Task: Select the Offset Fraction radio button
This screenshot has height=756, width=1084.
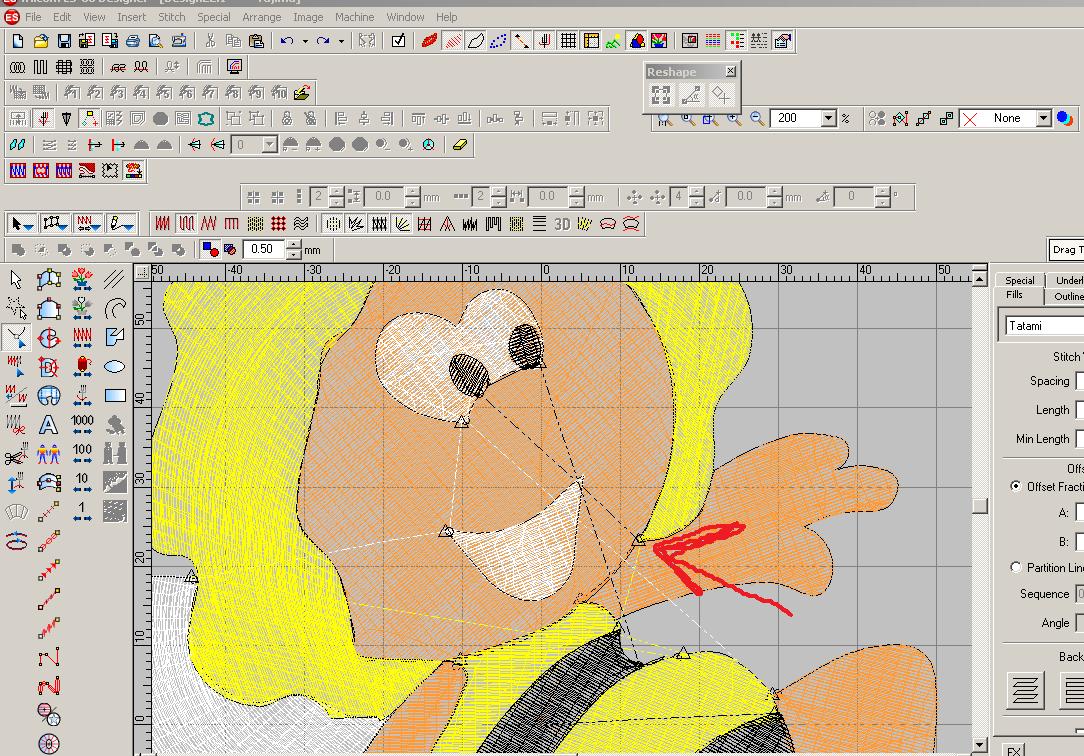Action: tap(1016, 487)
